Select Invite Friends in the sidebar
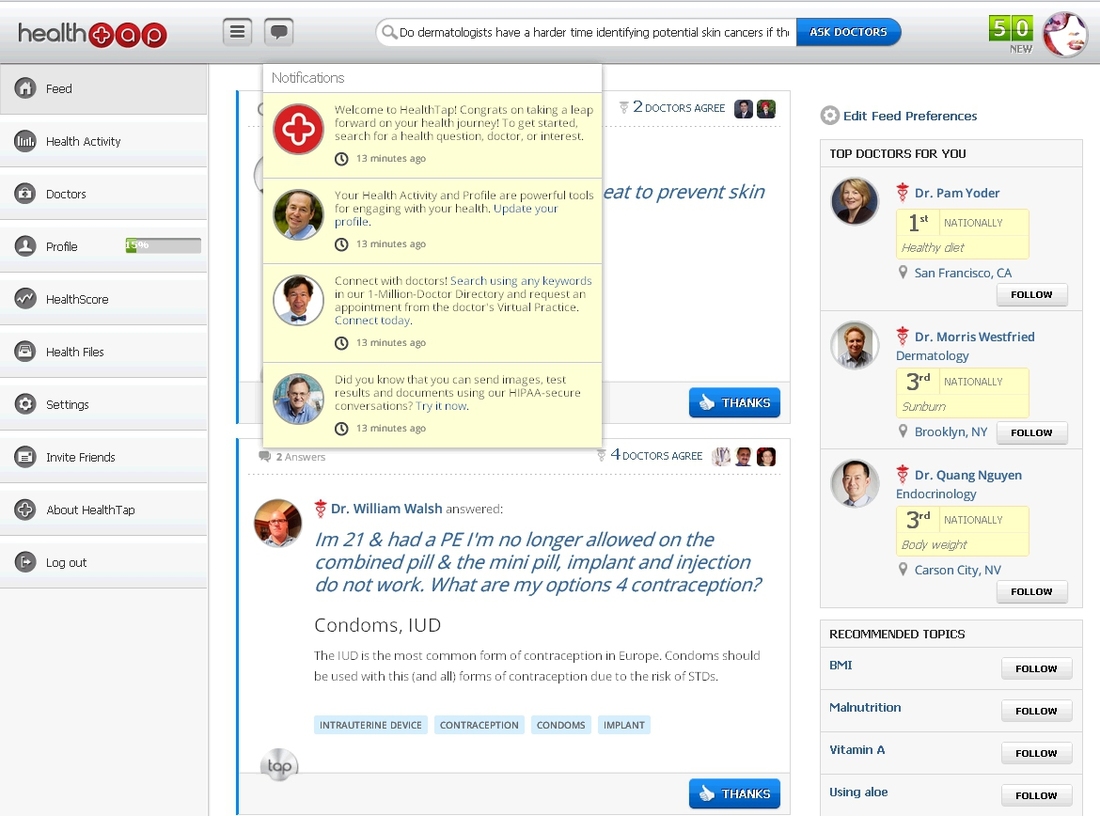 coord(104,457)
